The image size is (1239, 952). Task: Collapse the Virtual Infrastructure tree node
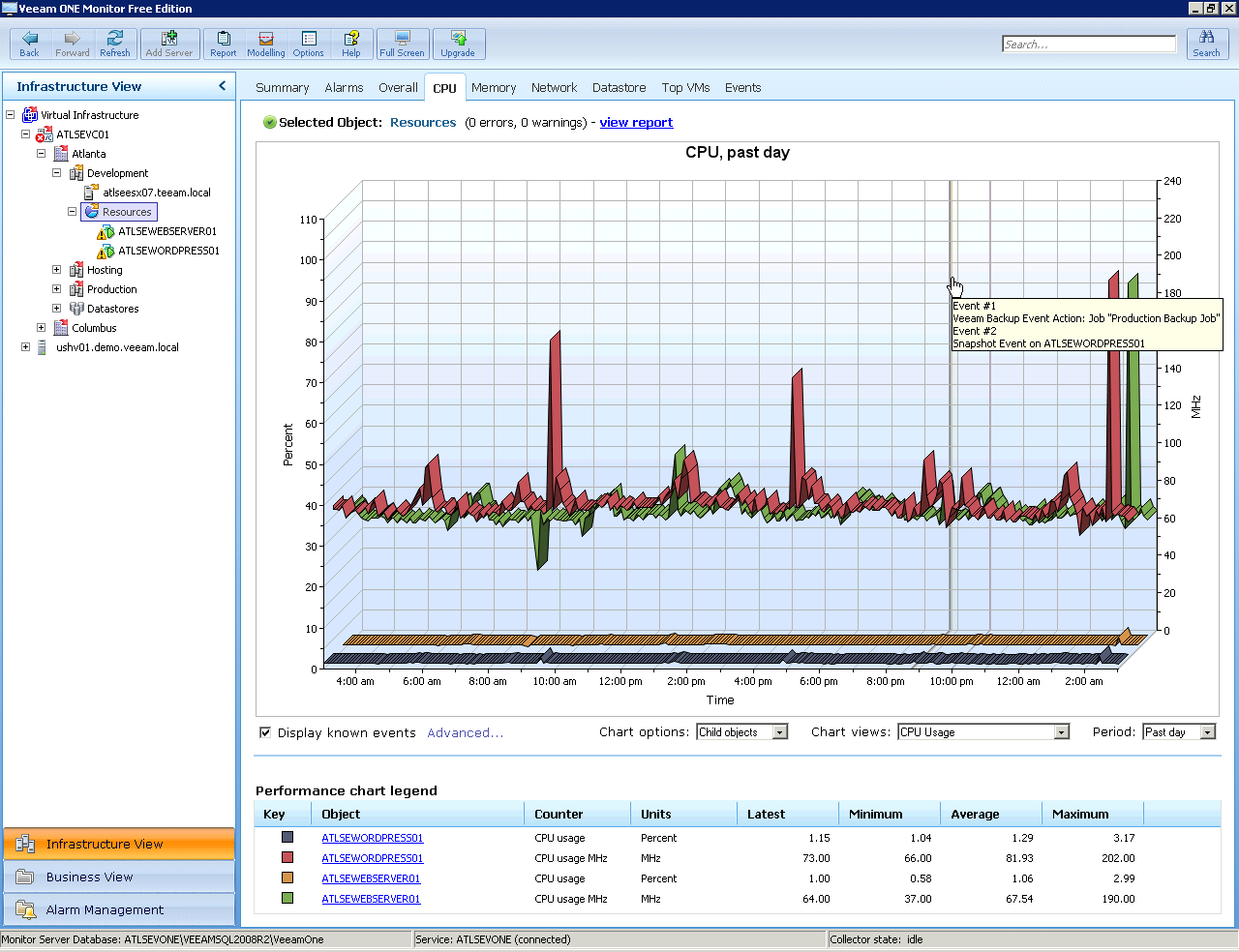[11, 115]
